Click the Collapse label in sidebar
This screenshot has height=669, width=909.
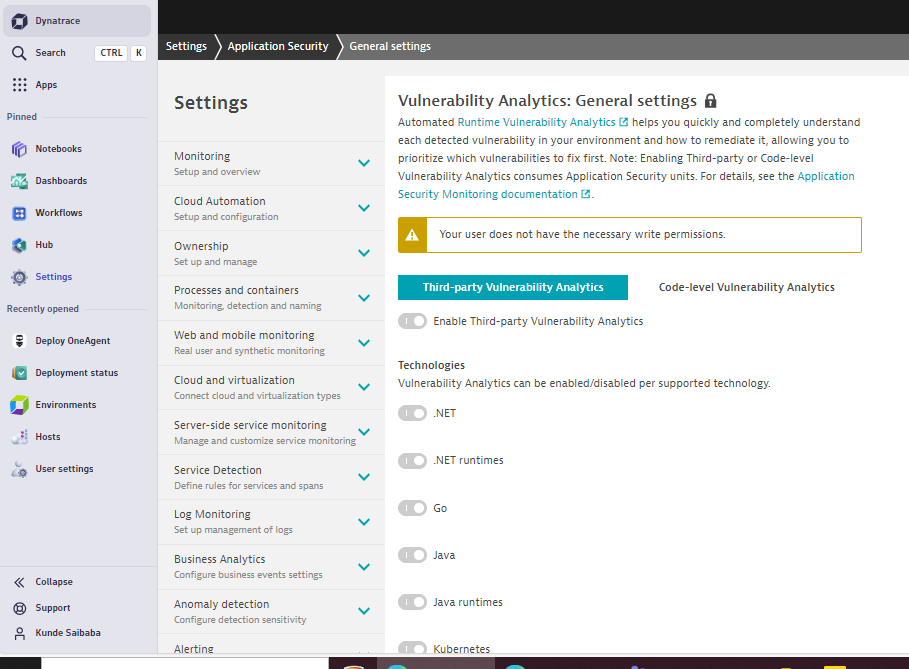(x=54, y=582)
